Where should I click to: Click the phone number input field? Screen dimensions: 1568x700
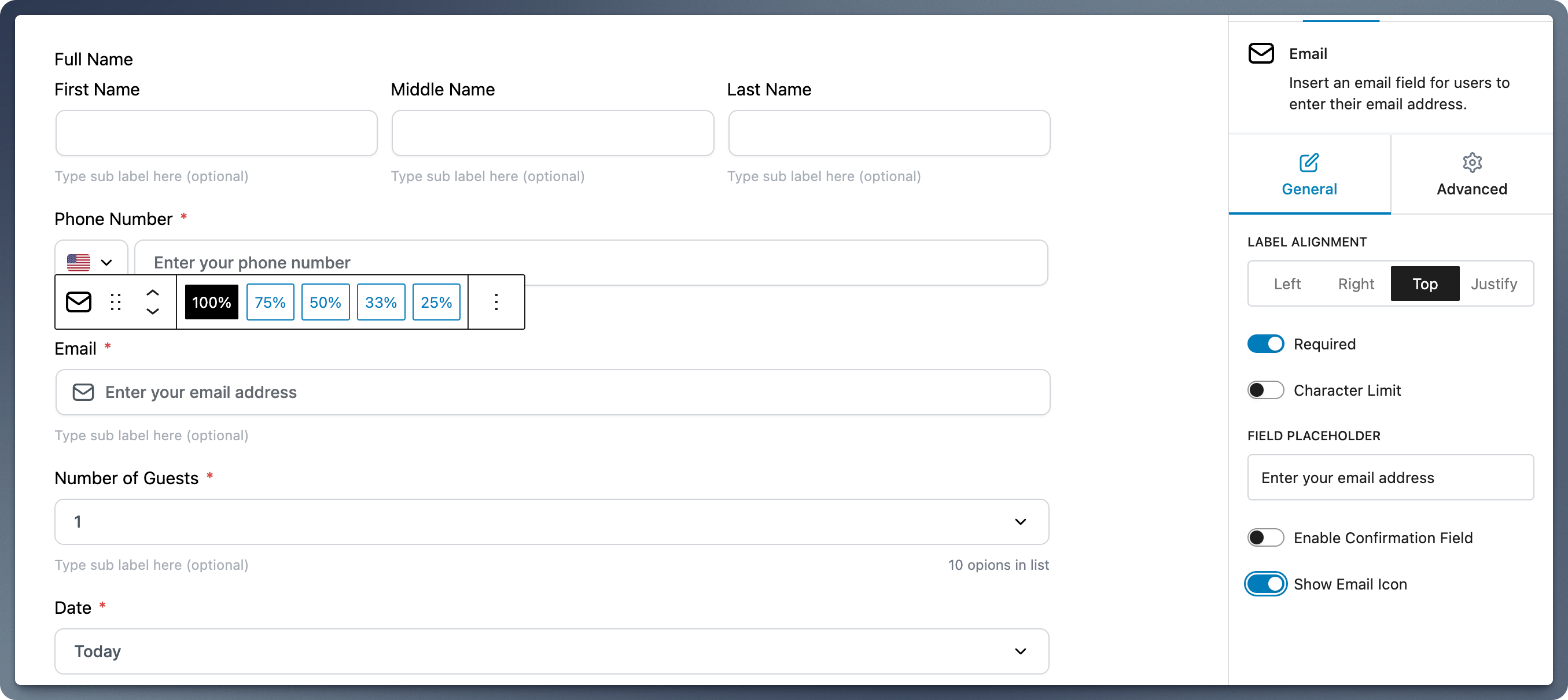click(x=590, y=262)
